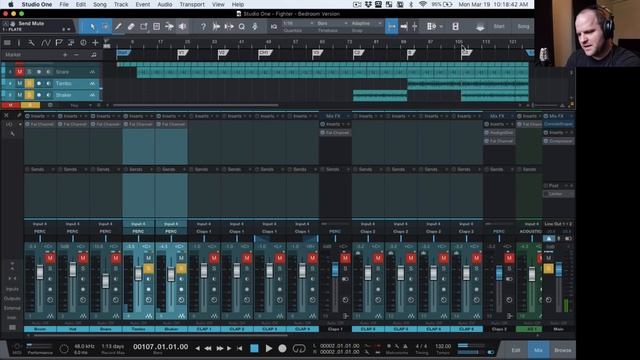Screen dimensions: 640x360
Task: Open the Quantize value dropdown
Action: 298,24
